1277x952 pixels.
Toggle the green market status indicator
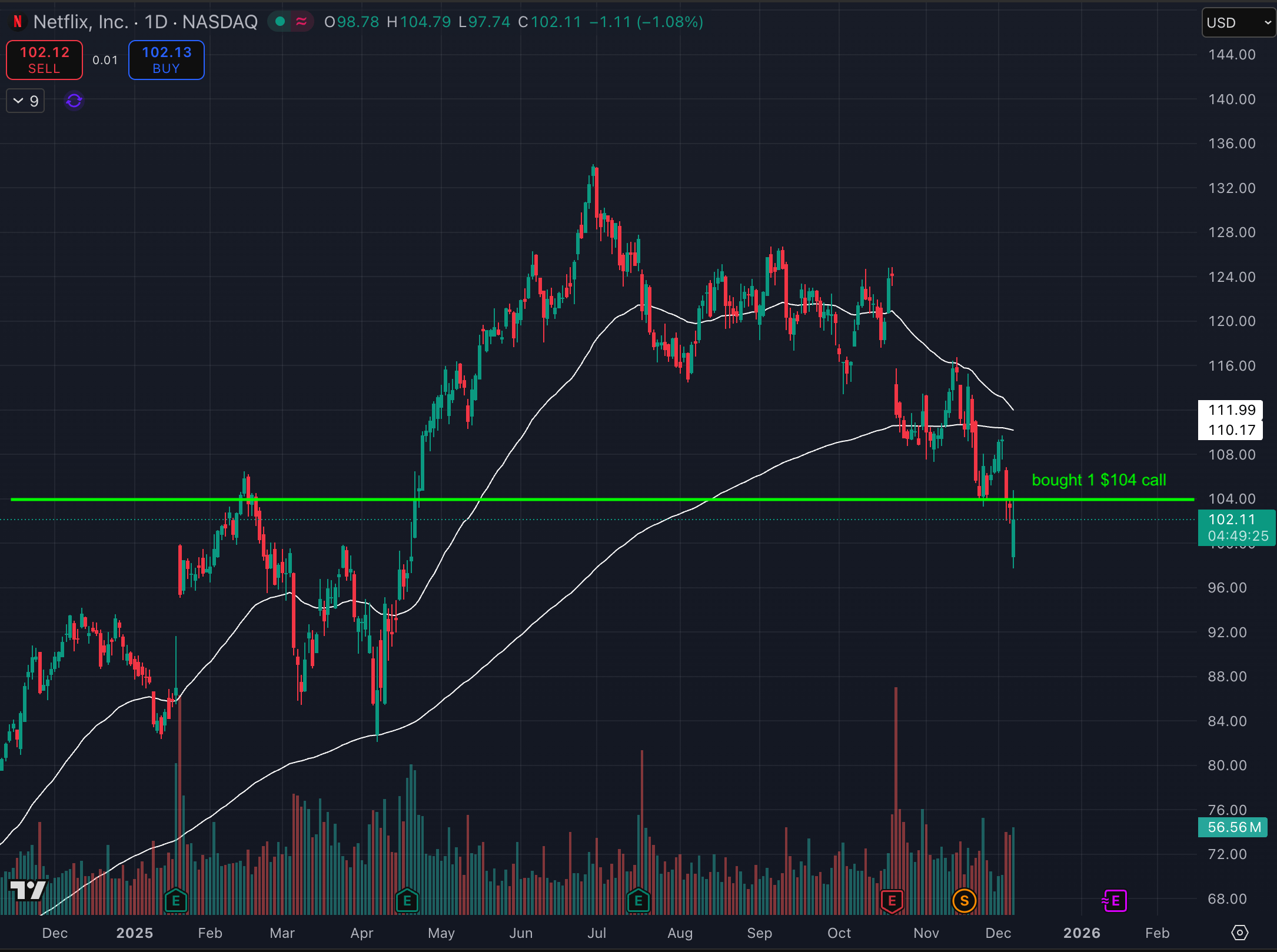[279, 21]
